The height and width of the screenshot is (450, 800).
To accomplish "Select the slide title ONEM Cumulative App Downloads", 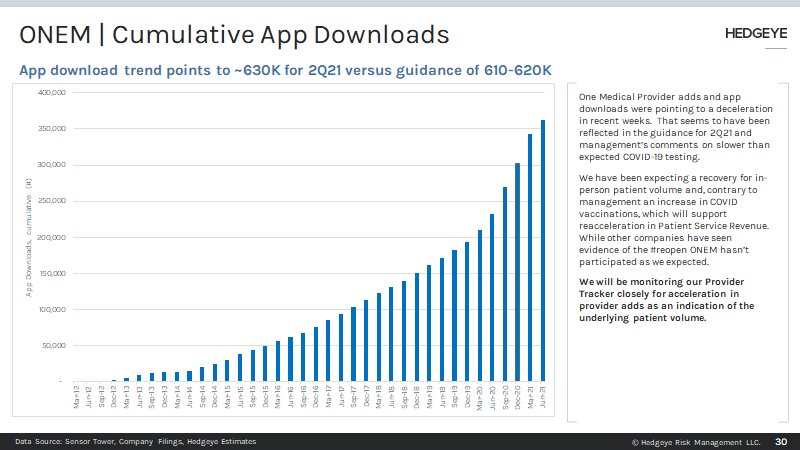I will point(235,35).
